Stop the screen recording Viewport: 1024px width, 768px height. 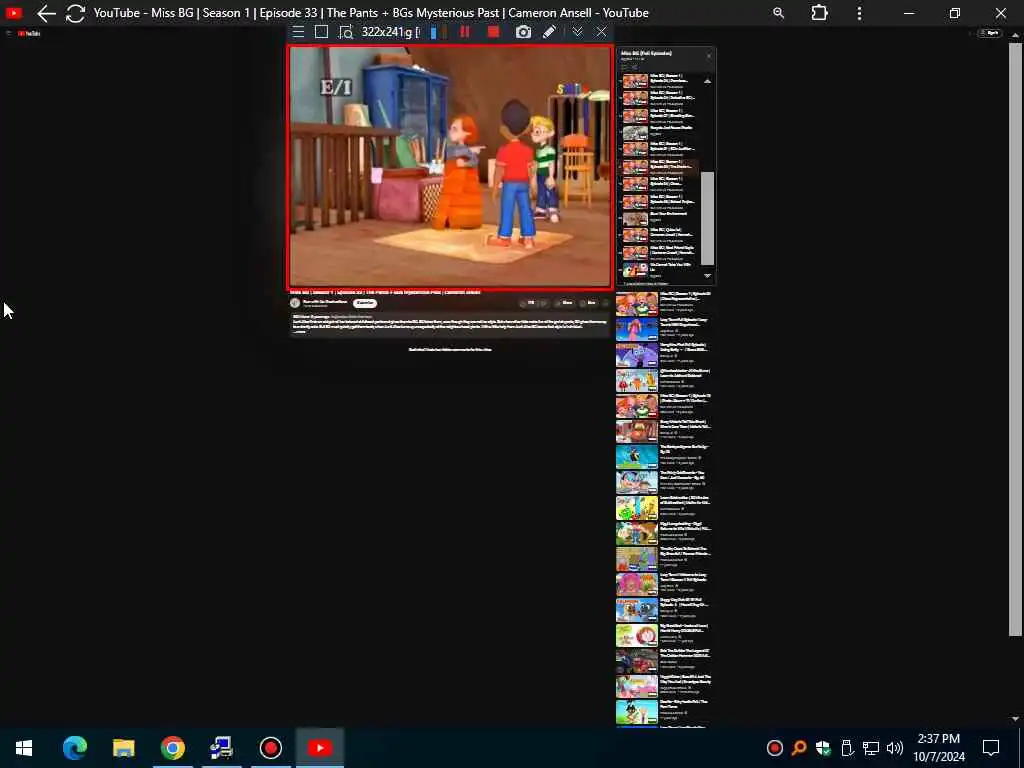pos(494,32)
